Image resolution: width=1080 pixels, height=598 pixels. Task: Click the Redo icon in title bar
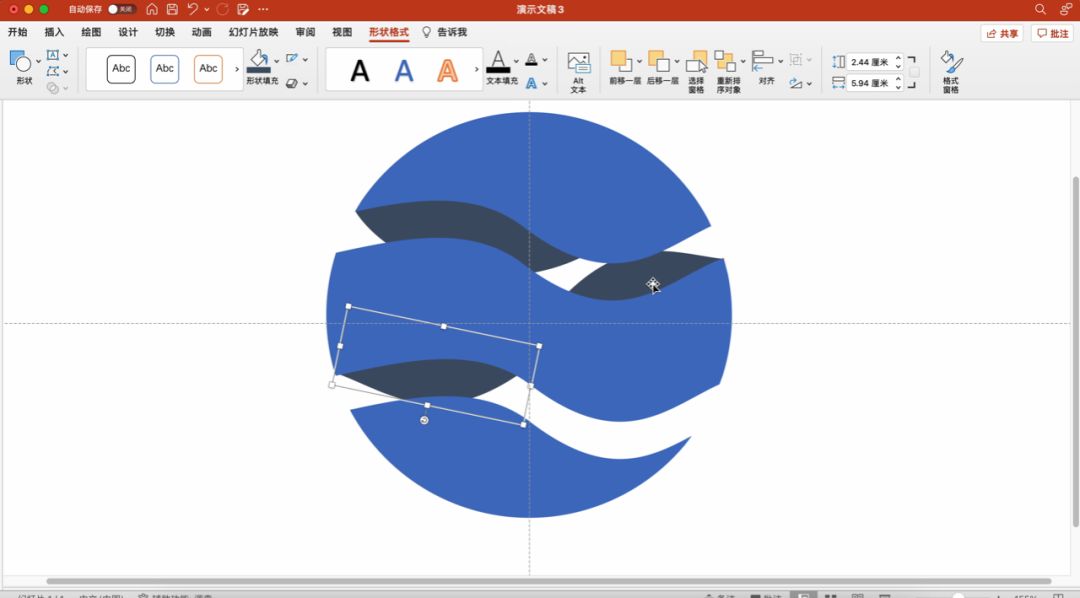point(222,9)
